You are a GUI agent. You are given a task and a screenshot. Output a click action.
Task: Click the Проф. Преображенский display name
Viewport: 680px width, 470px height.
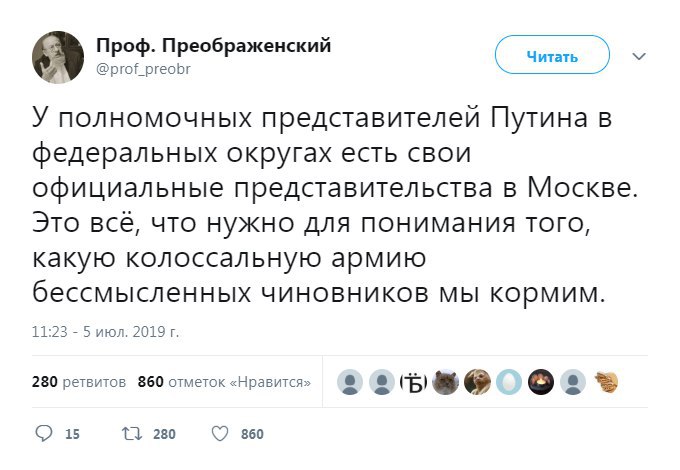pos(213,46)
